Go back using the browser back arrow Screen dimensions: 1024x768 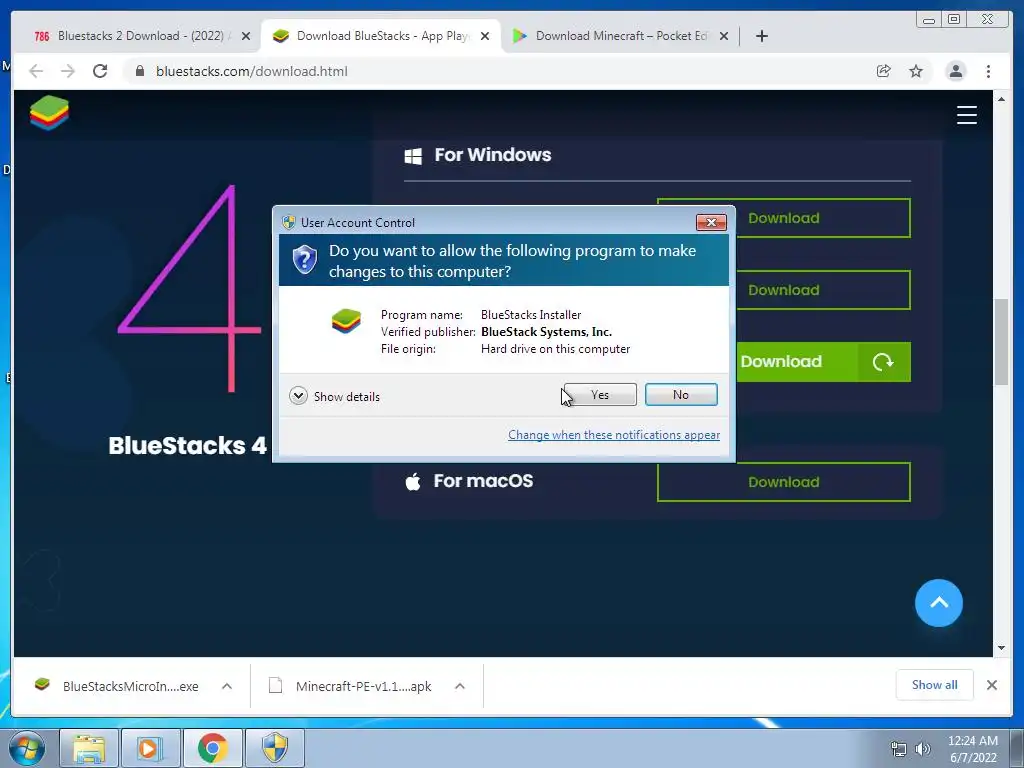[x=36, y=71]
